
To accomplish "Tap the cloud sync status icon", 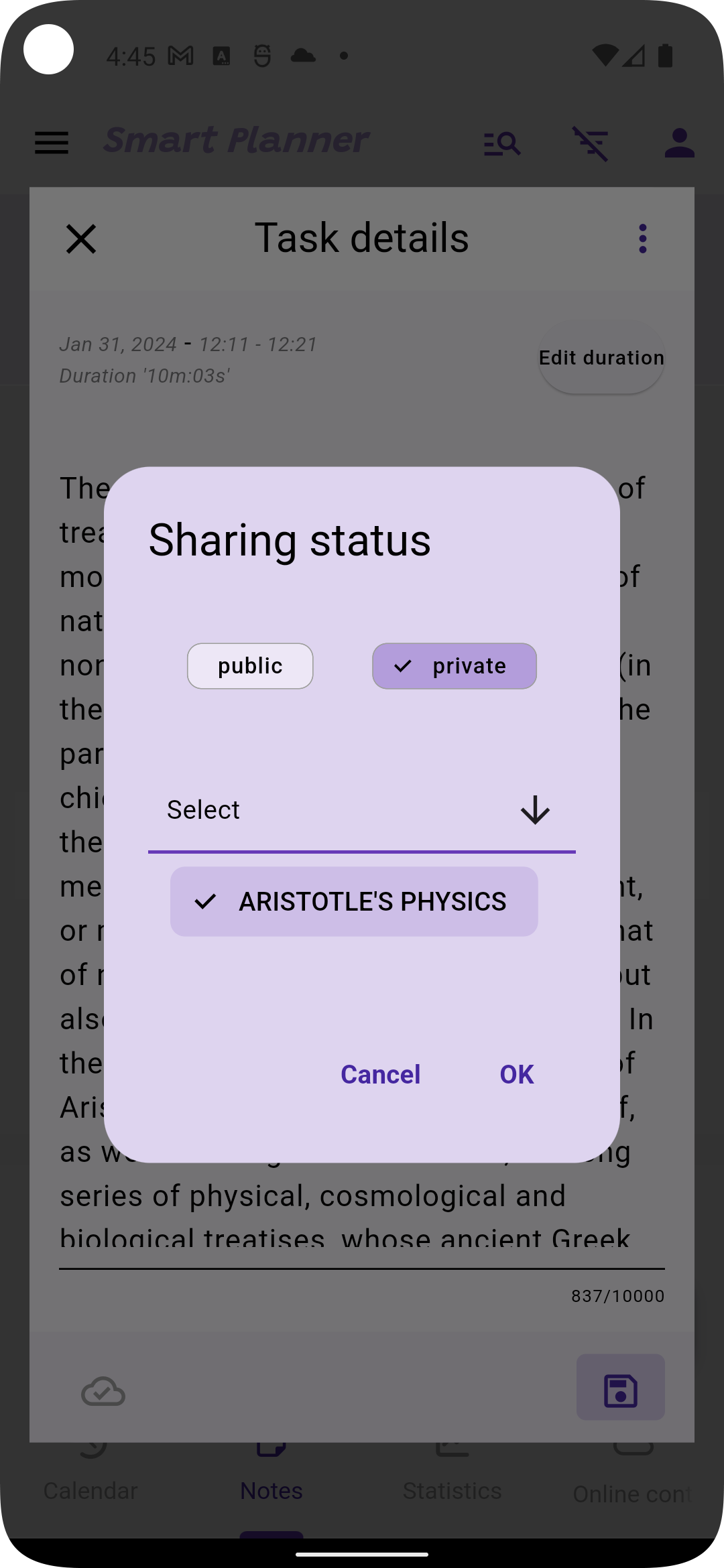I will tap(103, 1392).
